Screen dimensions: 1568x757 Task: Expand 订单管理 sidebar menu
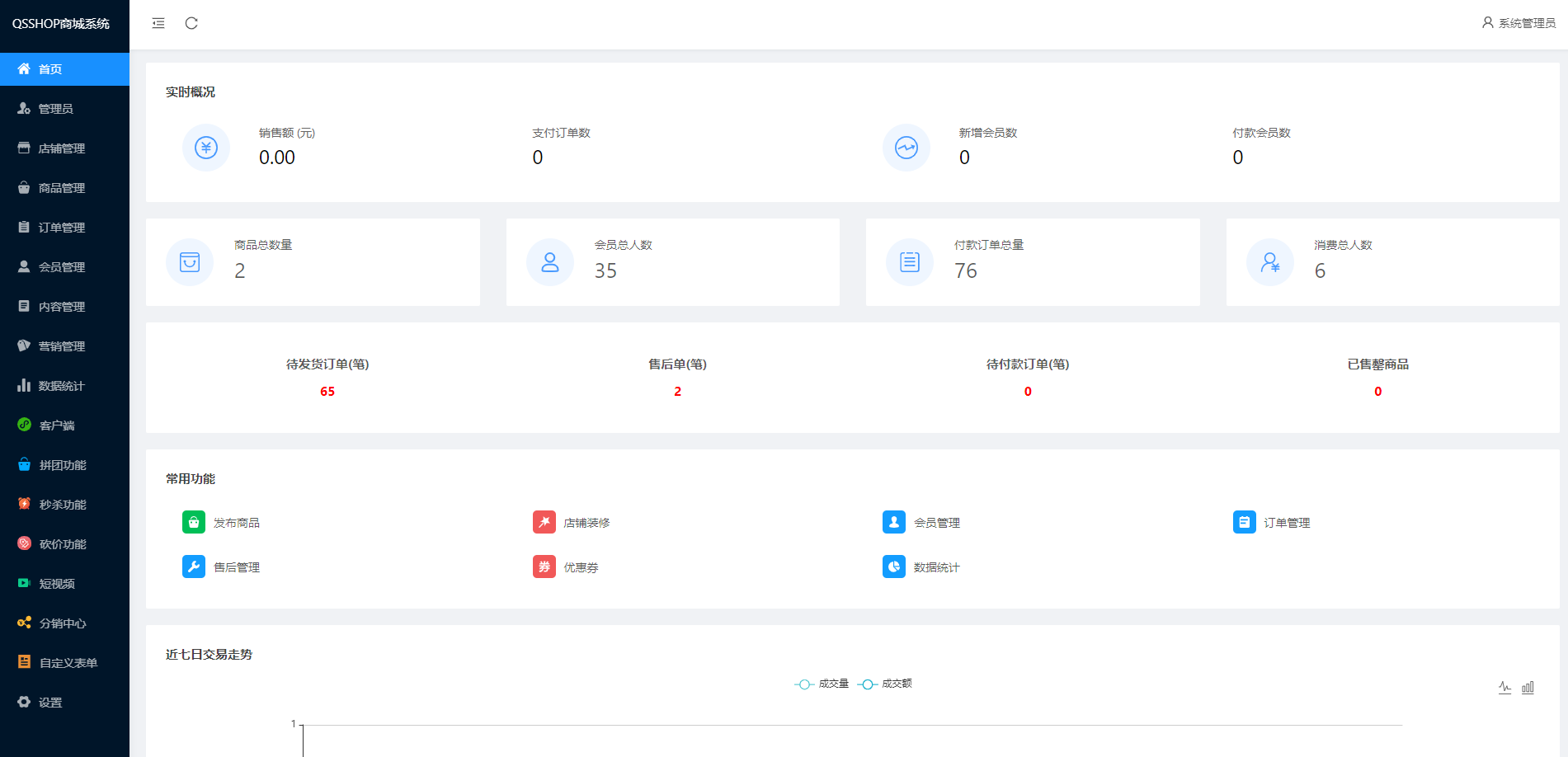62,228
